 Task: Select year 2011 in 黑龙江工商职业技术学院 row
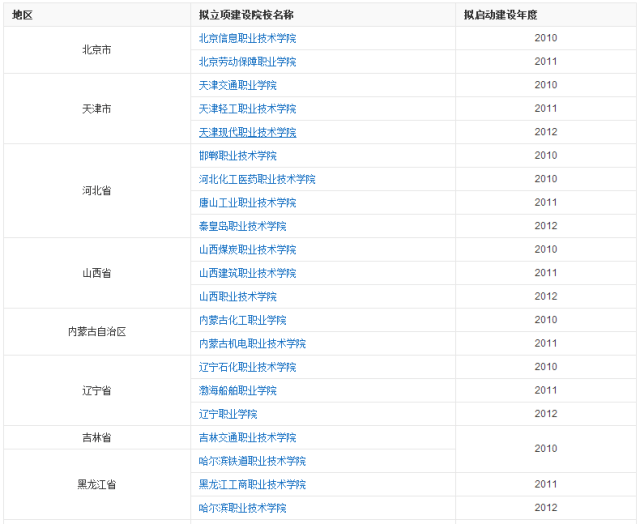coord(546,484)
